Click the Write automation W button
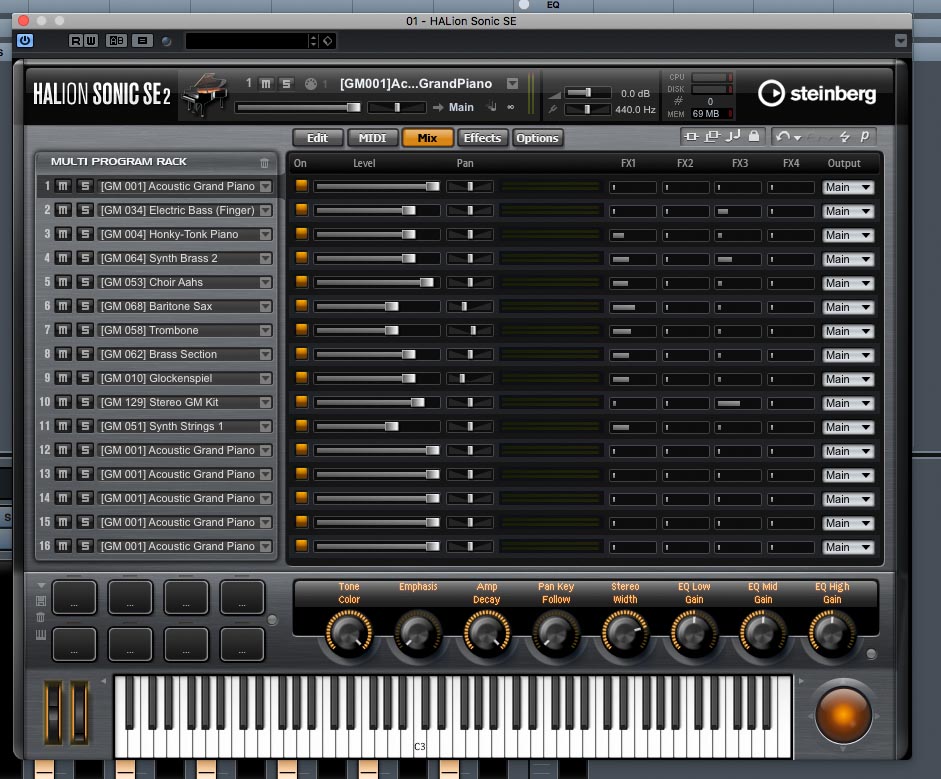The height and width of the screenshot is (779, 941). point(91,41)
